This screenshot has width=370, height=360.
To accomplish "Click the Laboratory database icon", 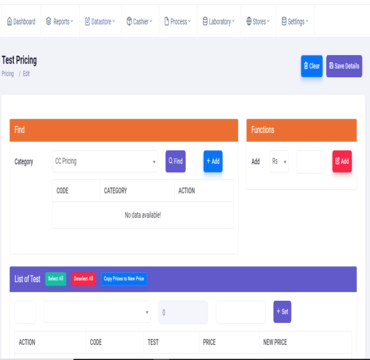I will pos(205,22).
